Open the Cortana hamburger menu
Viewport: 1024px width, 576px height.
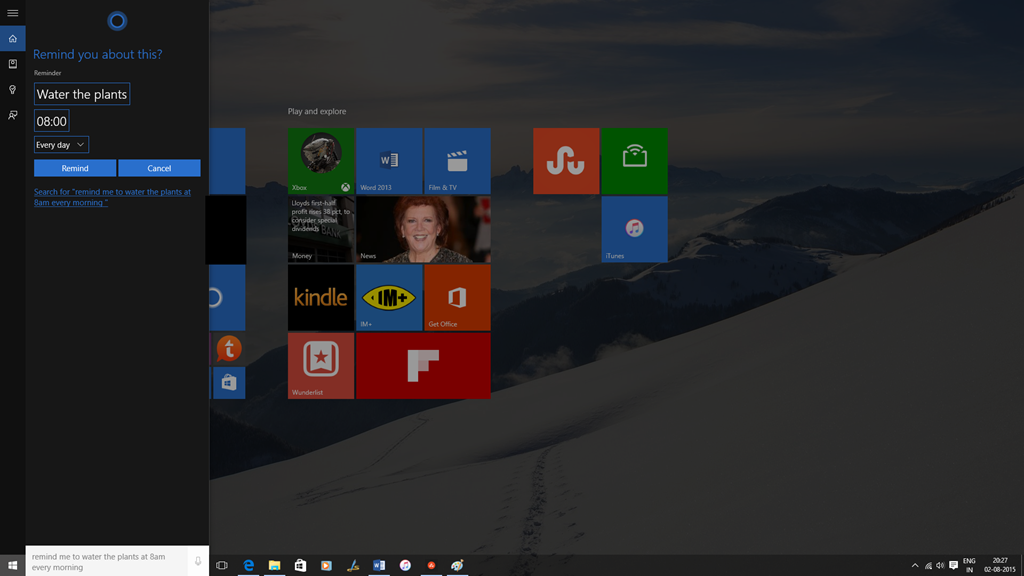(x=12, y=13)
